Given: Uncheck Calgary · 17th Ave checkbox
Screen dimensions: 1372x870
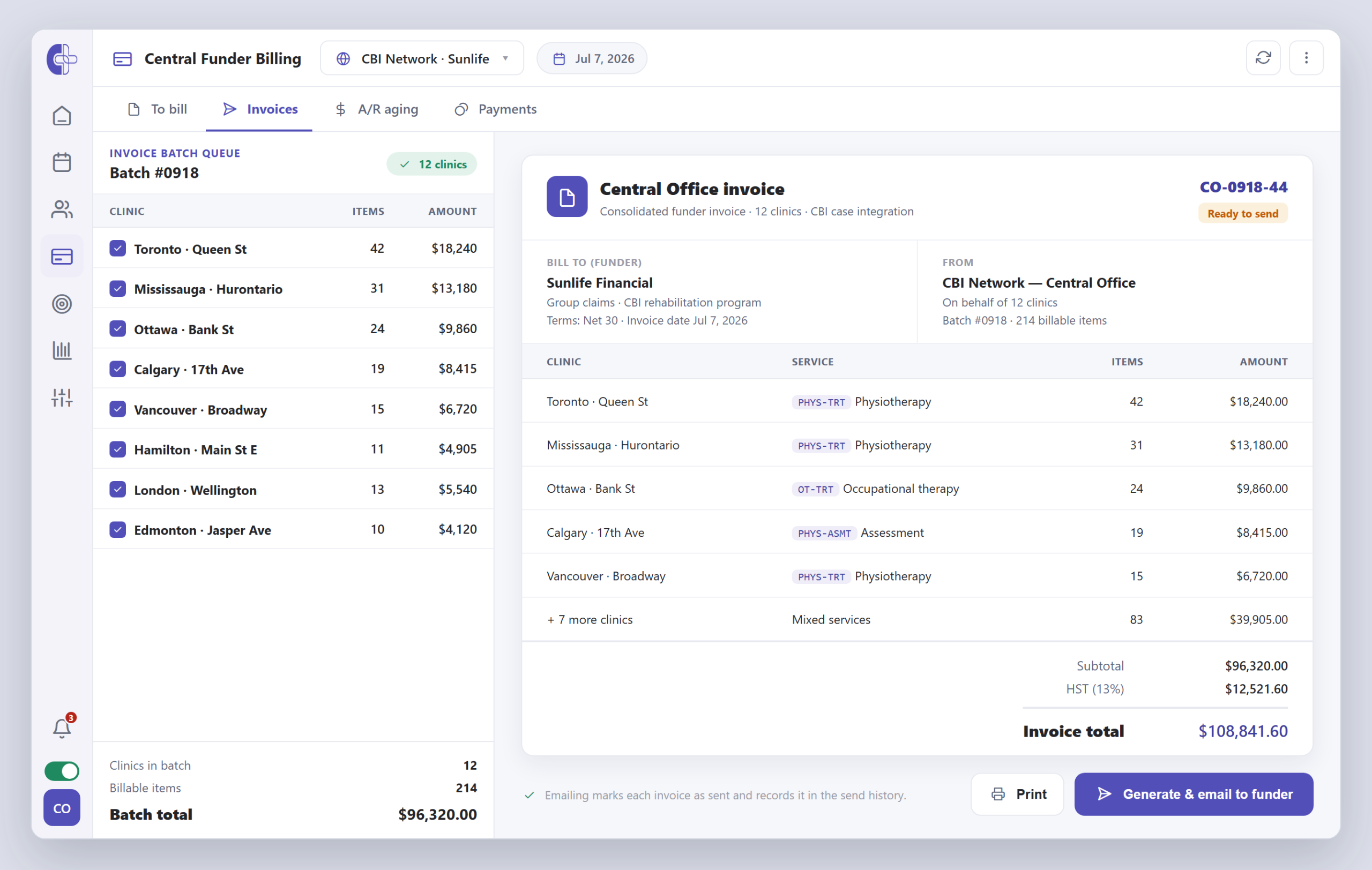Looking at the screenshot, I should click(117, 369).
